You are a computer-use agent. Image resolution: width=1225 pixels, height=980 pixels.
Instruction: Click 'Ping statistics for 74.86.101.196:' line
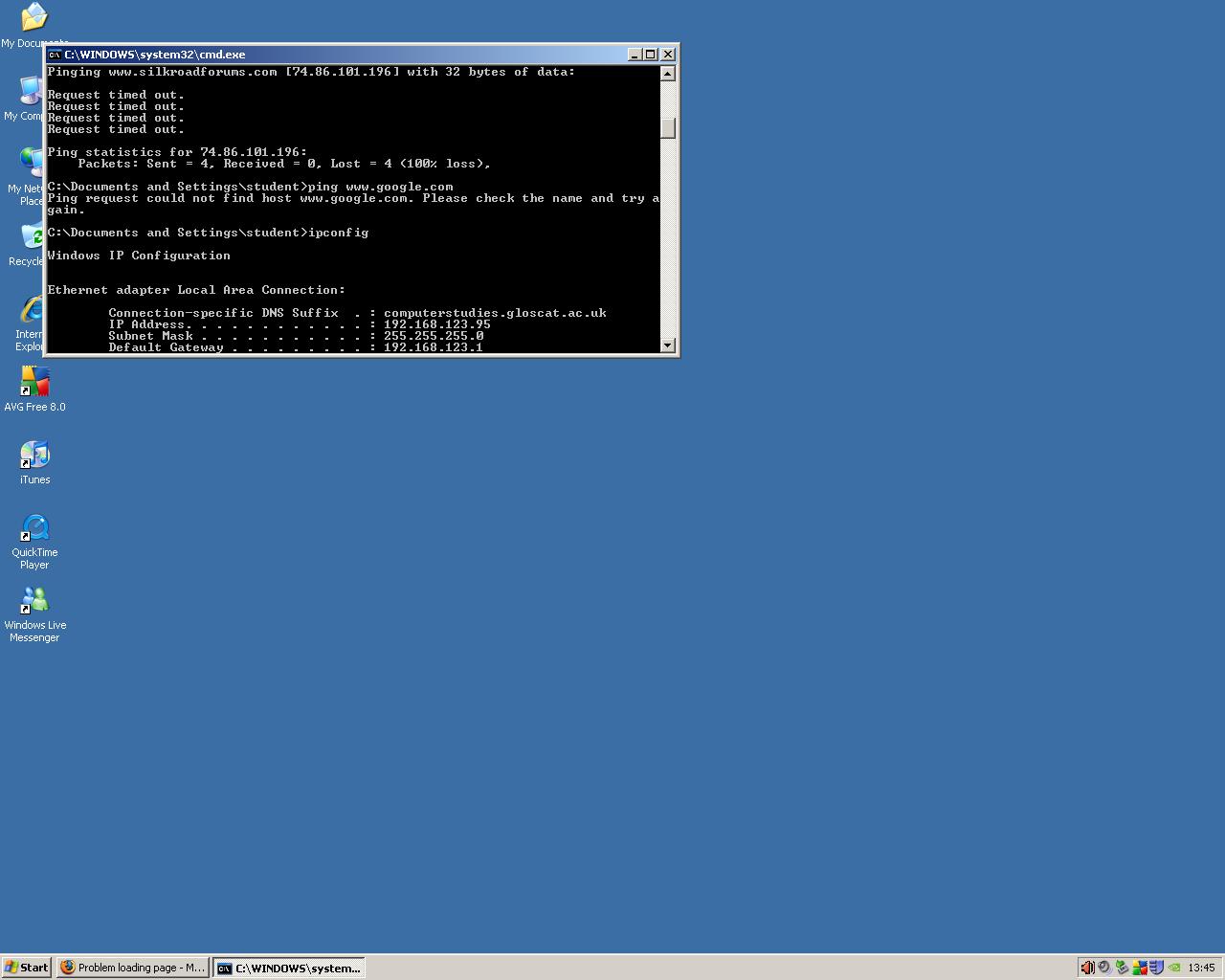(177, 152)
